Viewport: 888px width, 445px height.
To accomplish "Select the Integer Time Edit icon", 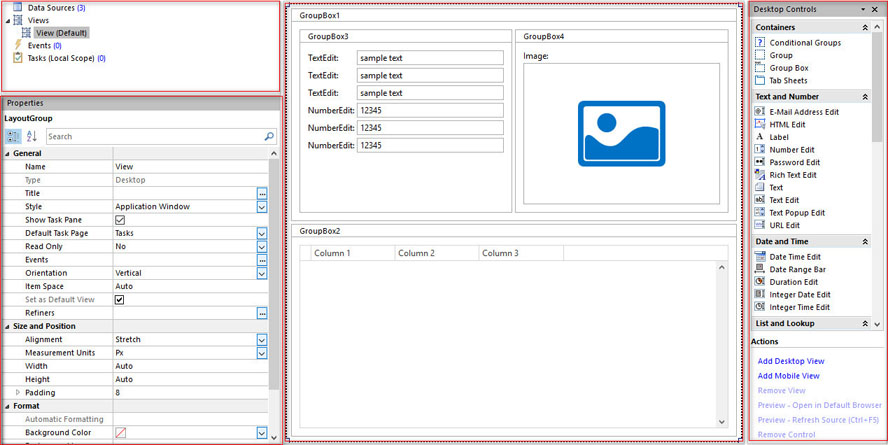I will tap(760, 307).
